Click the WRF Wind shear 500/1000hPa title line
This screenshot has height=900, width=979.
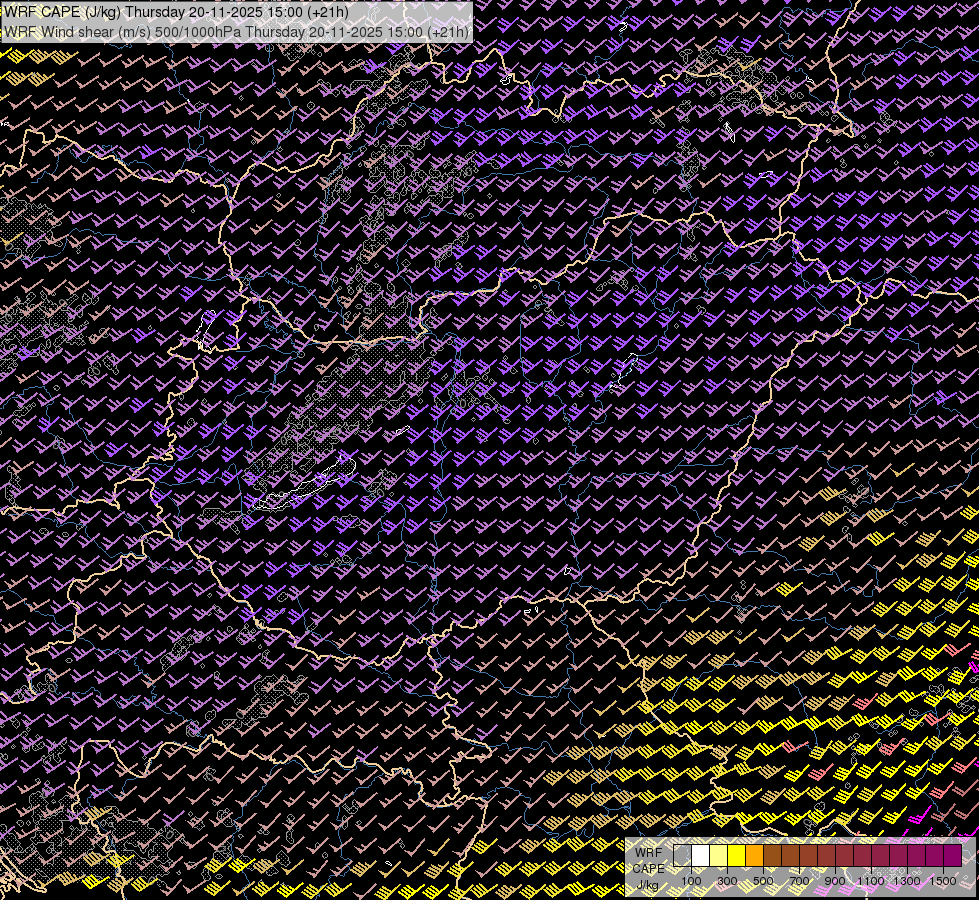(236, 31)
